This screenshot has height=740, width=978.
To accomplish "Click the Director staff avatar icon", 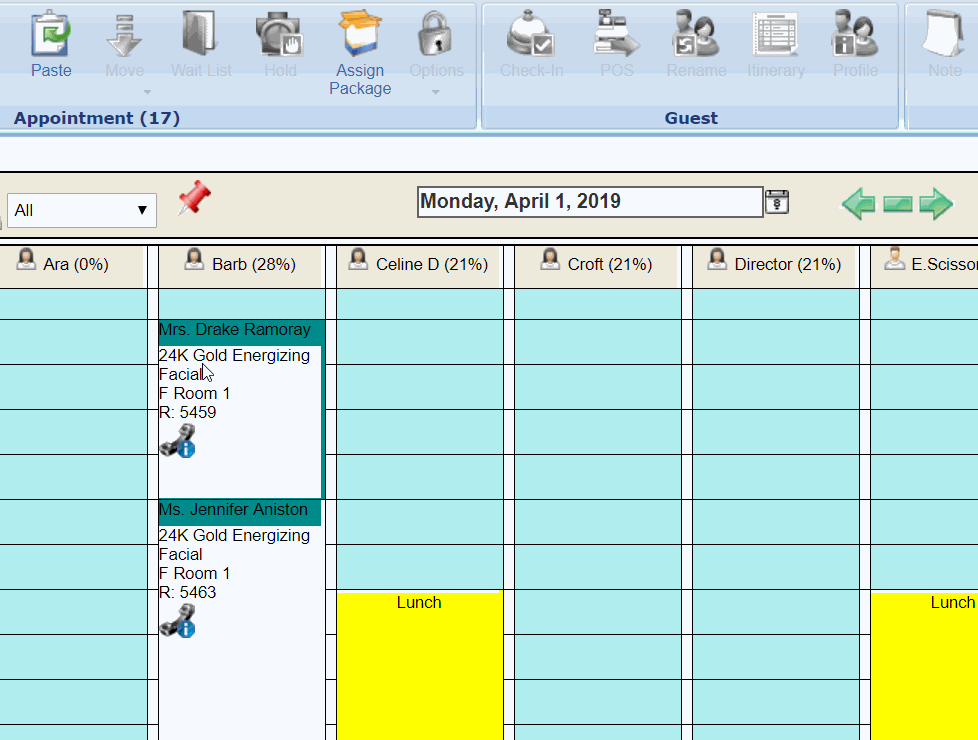I will coord(717,259).
